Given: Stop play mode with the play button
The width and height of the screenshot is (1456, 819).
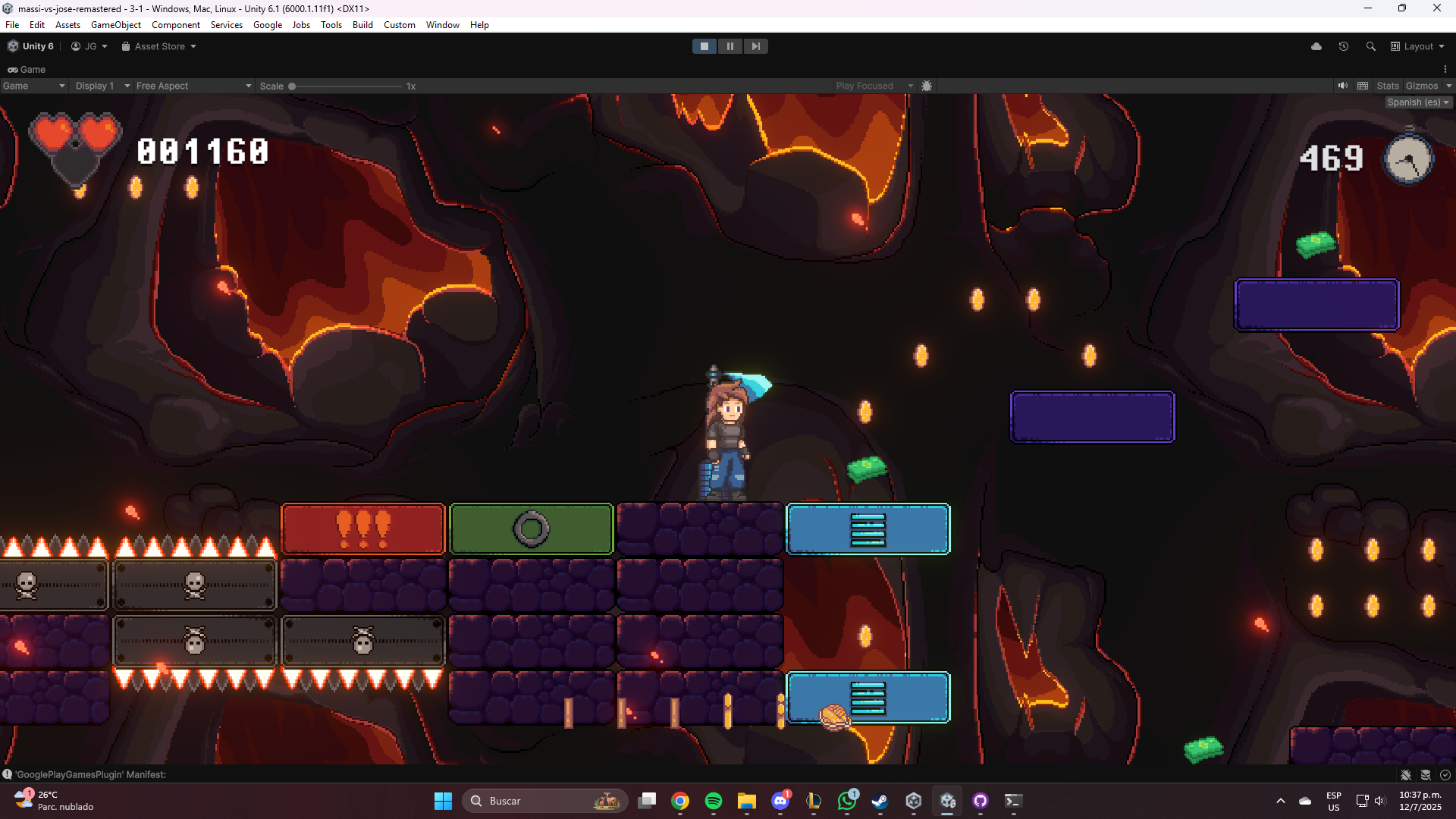Looking at the screenshot, I should tap(704, 46).
